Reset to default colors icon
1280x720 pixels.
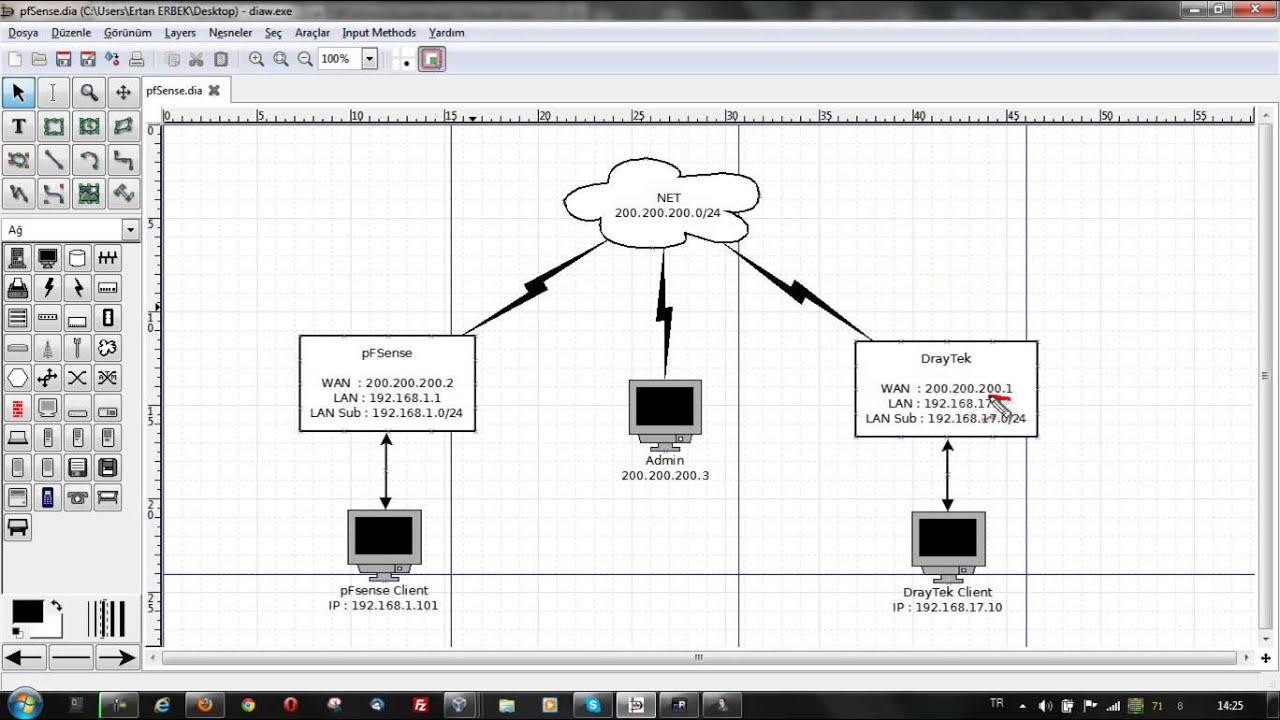[x=17, y=632]
